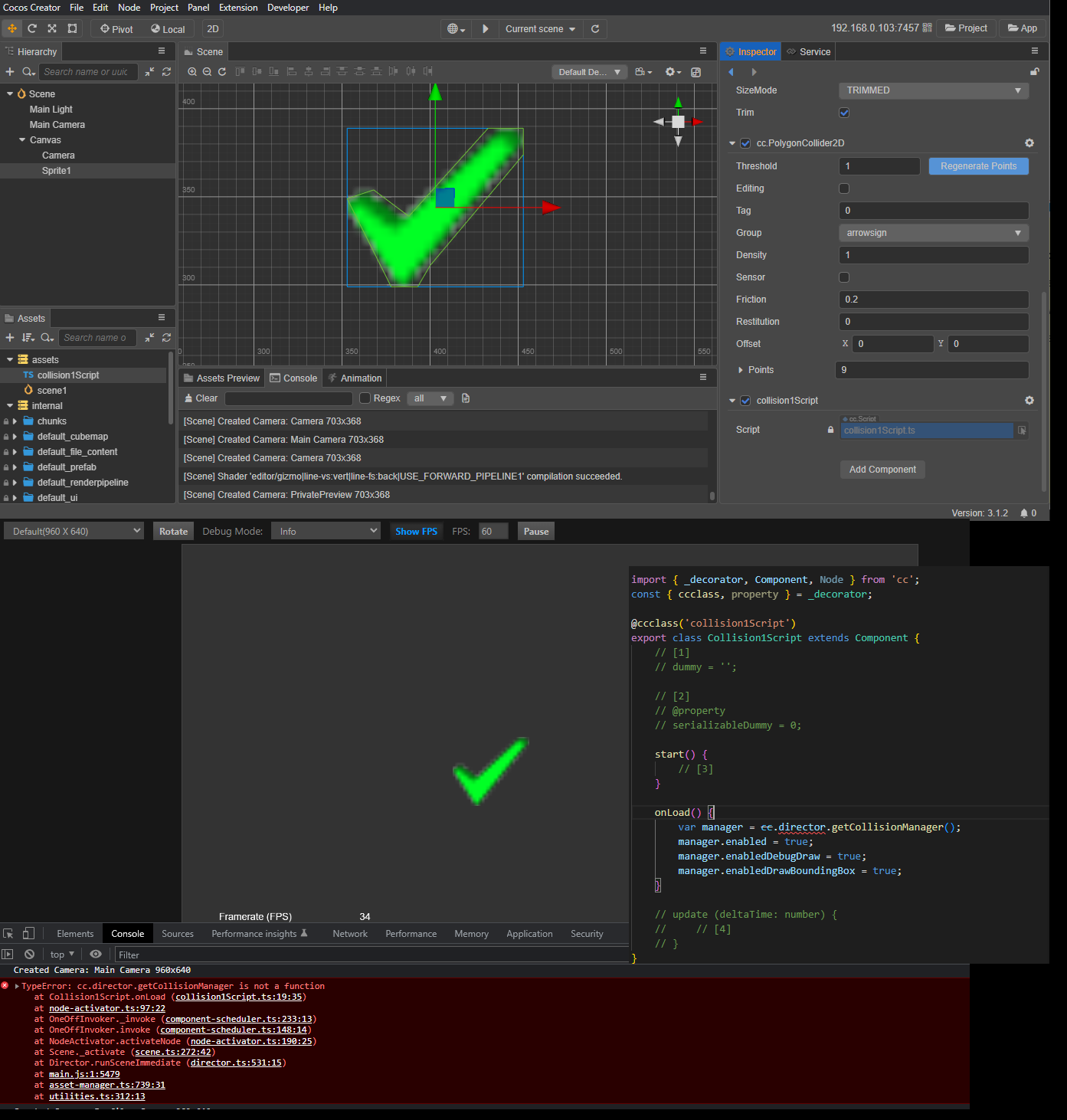This screenshot has height=1120, width=1067.
Task: Toggle the Inspector lock icon
Action: pos(1034,72)
